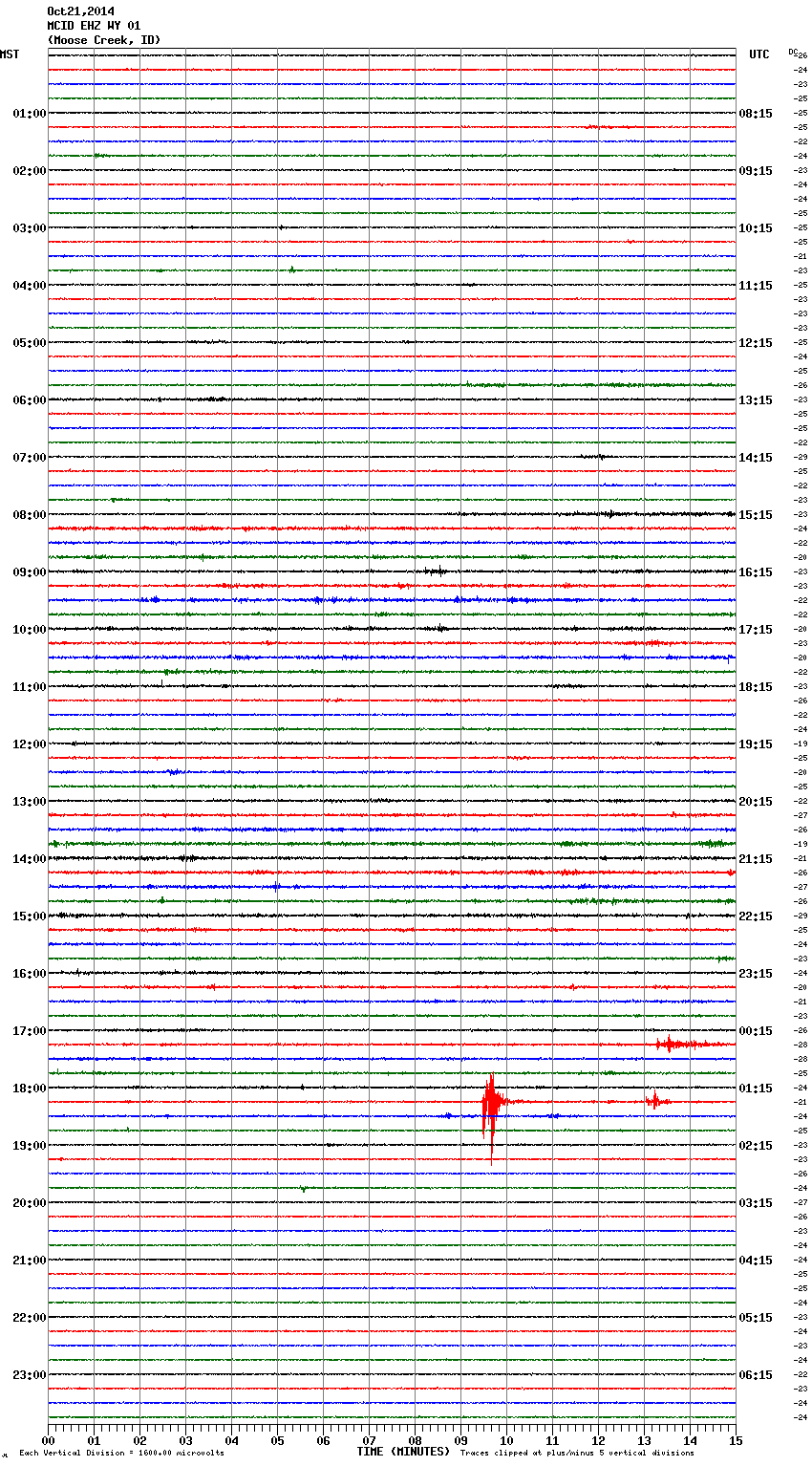Click the 16:15 UTC time label
This screenshot has width=812, height=1466.
tap(756, 572)
